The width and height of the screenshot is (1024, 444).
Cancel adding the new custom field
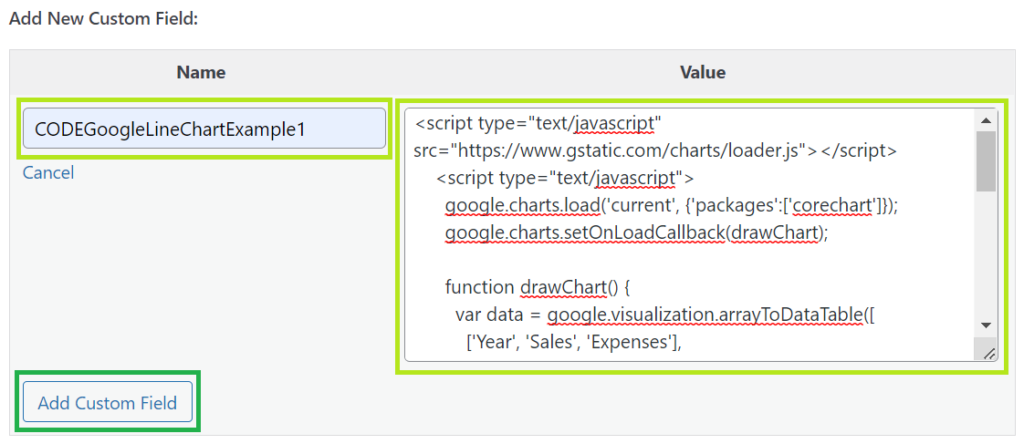[x=48, y=173]
